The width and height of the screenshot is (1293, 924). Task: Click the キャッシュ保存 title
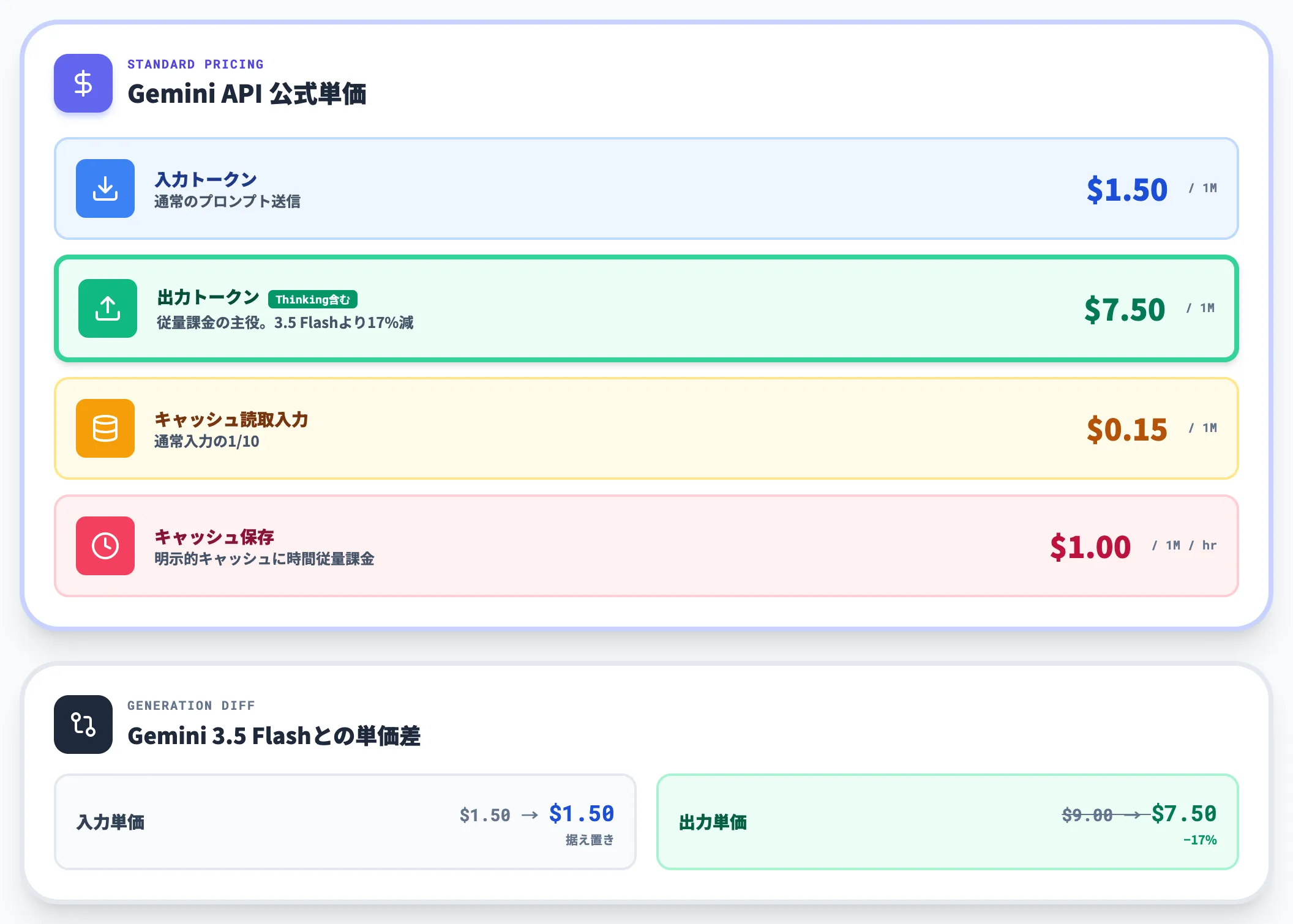(x=214, y=537)
